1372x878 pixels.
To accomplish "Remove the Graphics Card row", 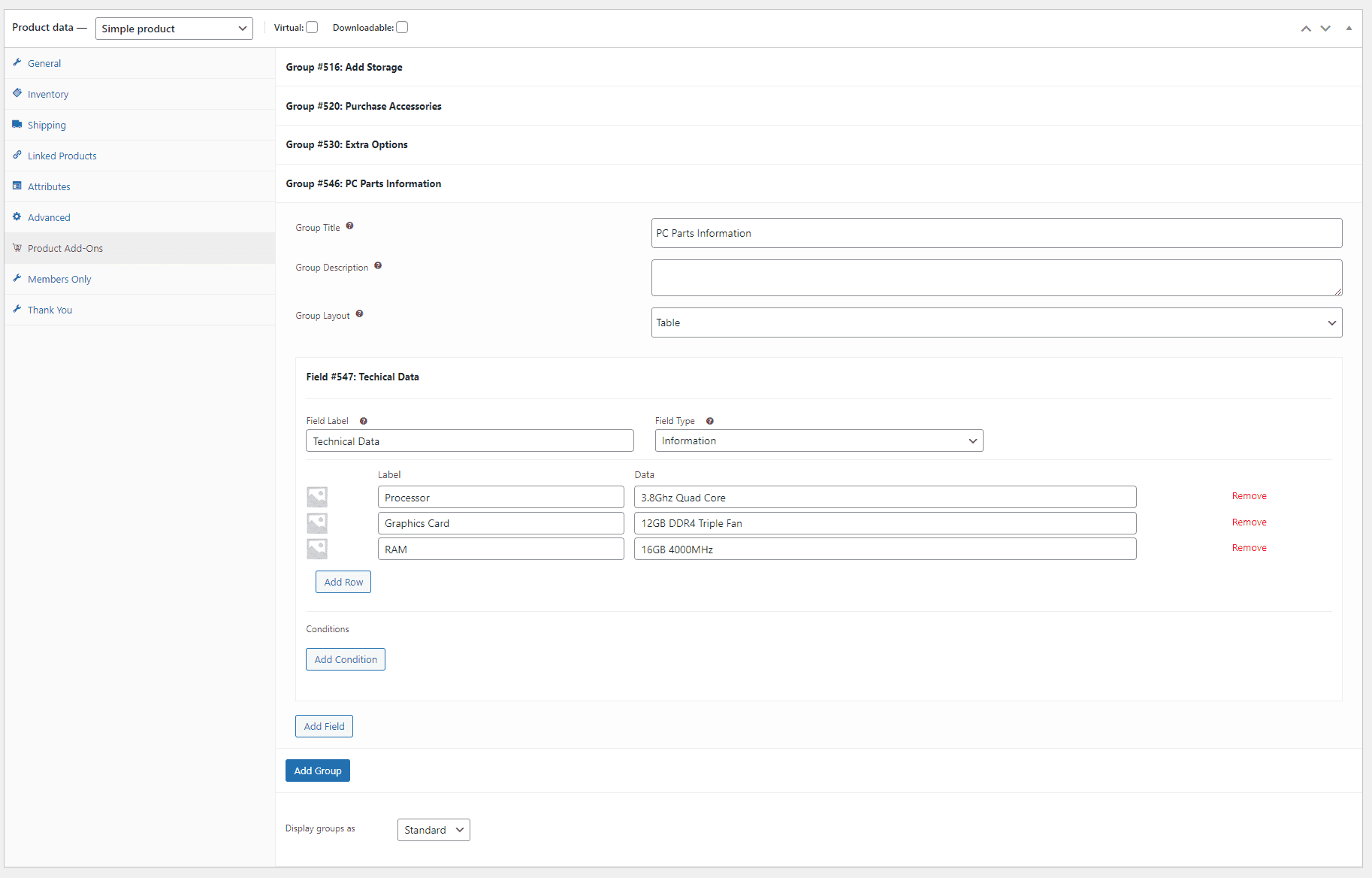I will click(x=1250, y=522).
